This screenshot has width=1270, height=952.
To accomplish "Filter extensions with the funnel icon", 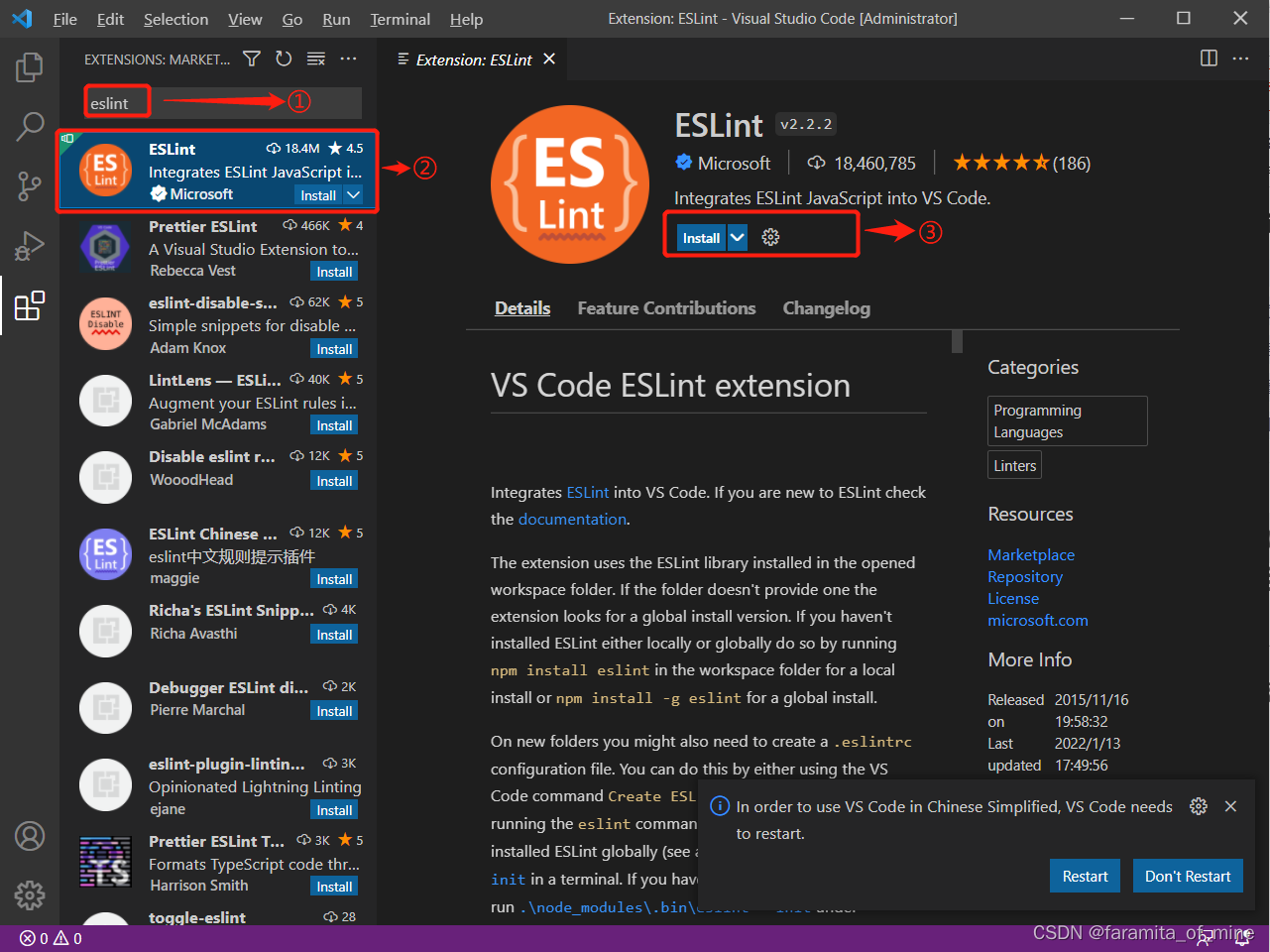I will coord(252,59).
